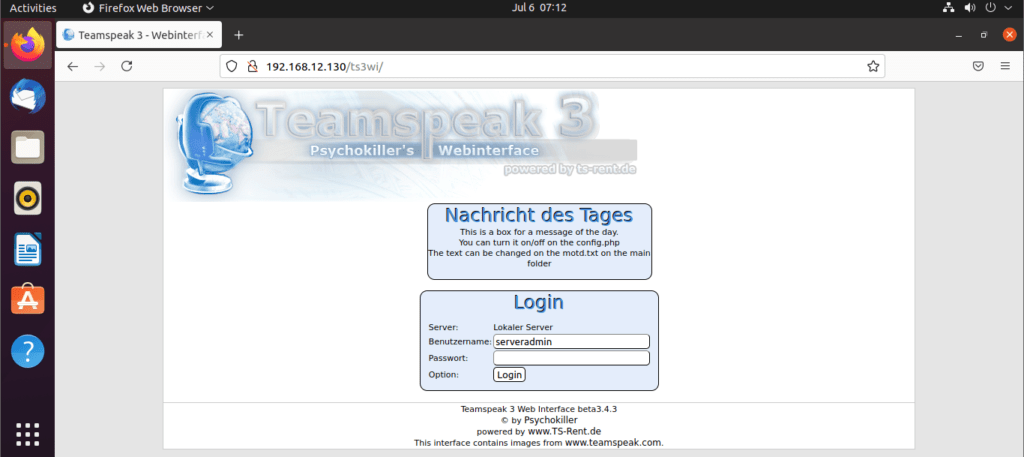Click the Login button
The height and width of the screenshot is (457, 1024).
509,375
